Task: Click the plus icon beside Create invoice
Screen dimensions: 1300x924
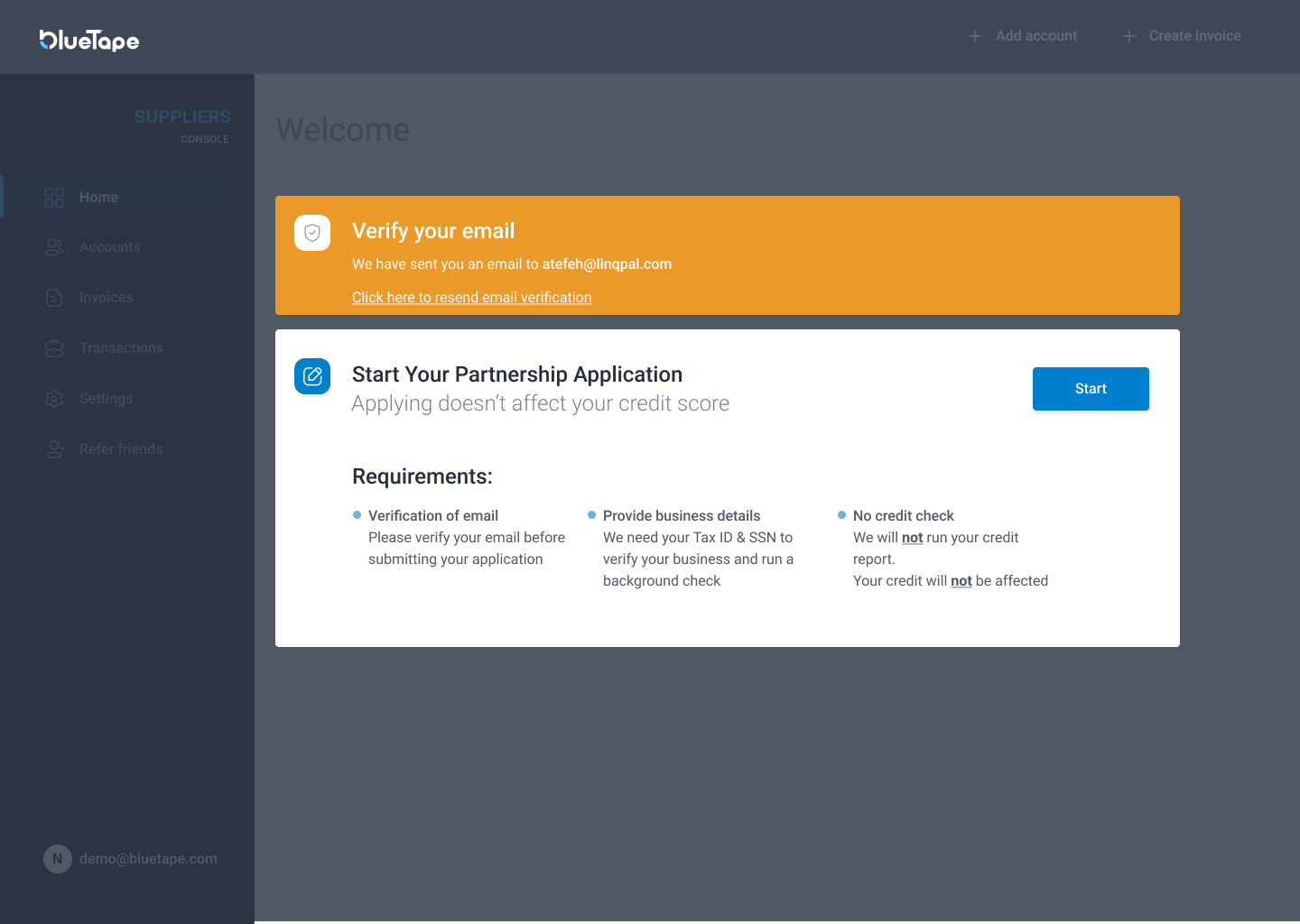Action: 1128,36
